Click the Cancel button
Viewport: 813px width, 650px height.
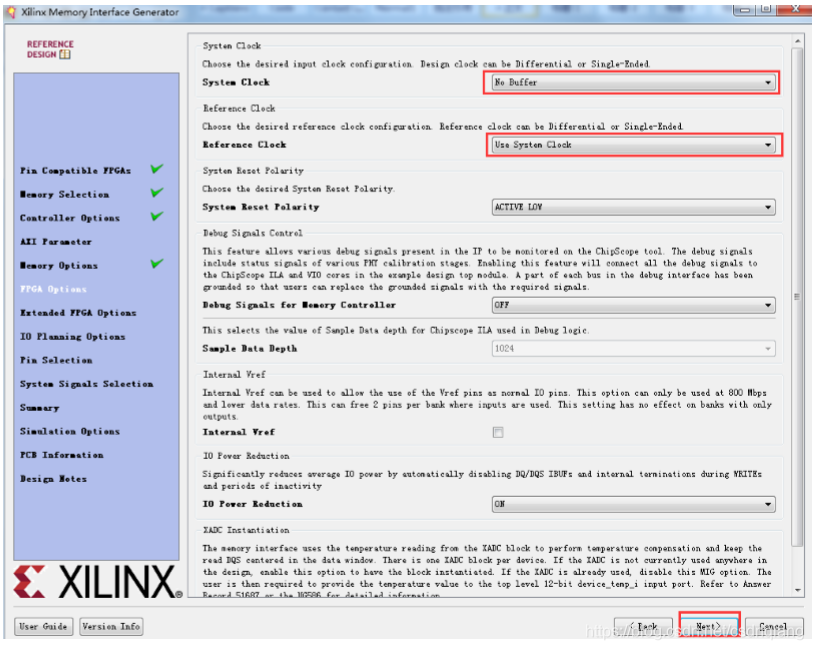(774, 627)
